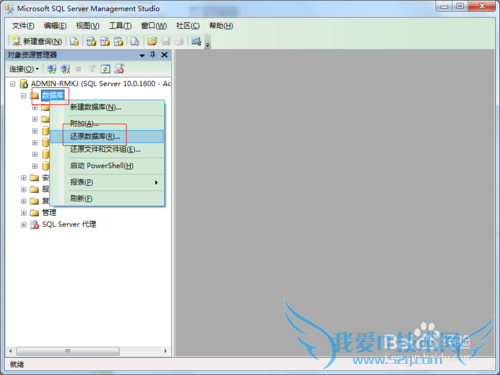Choose 刷新(F) from context menu
The image size is (500, 375).
[x=107, y=199]
